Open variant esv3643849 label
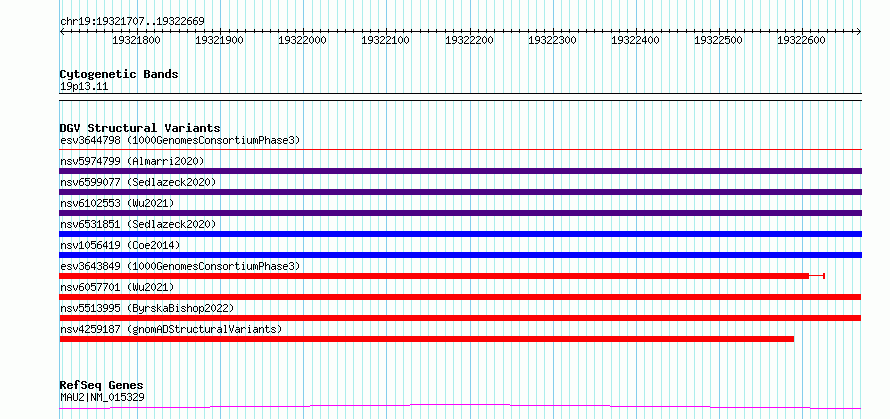890x419 pixels. (179, 266)
